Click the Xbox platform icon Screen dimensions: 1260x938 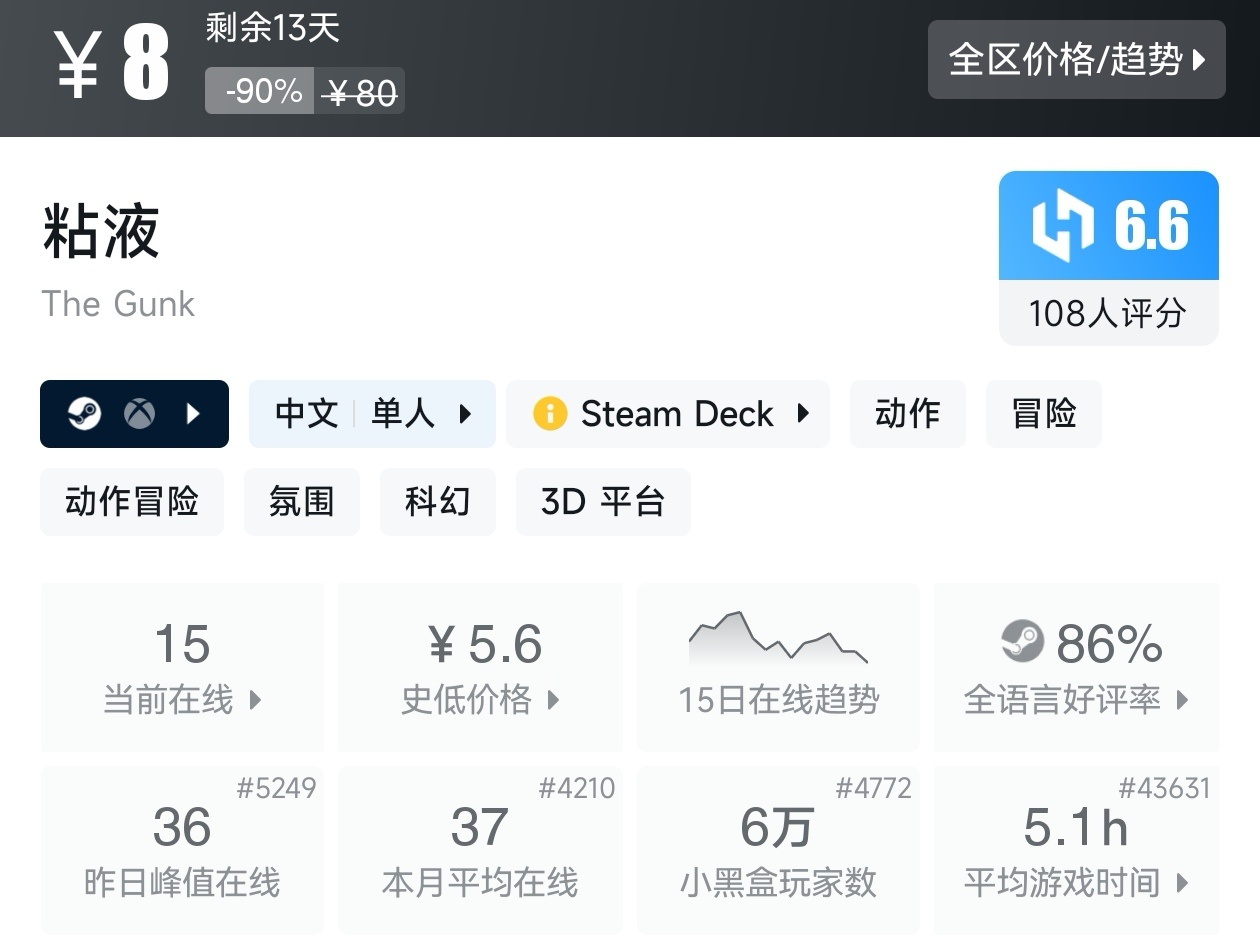(x=139, y=414)
